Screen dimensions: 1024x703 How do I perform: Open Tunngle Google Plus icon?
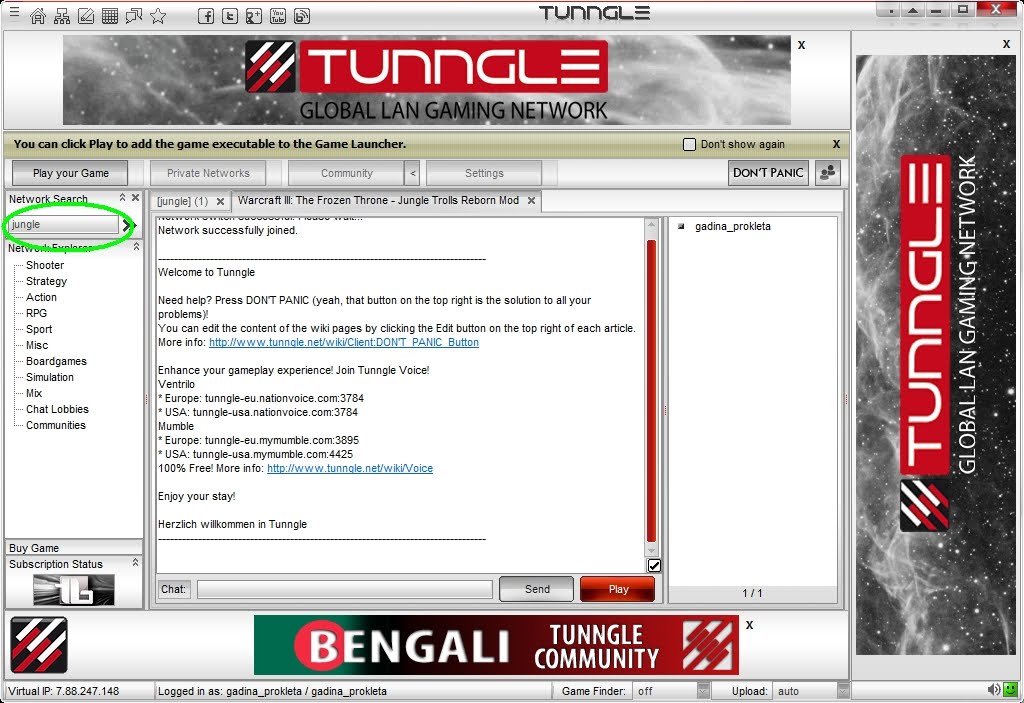coord(254,16)
